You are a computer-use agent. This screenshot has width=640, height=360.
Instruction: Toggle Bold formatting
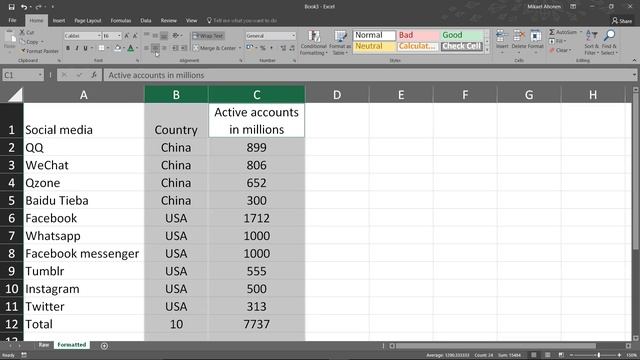(68, 48)
